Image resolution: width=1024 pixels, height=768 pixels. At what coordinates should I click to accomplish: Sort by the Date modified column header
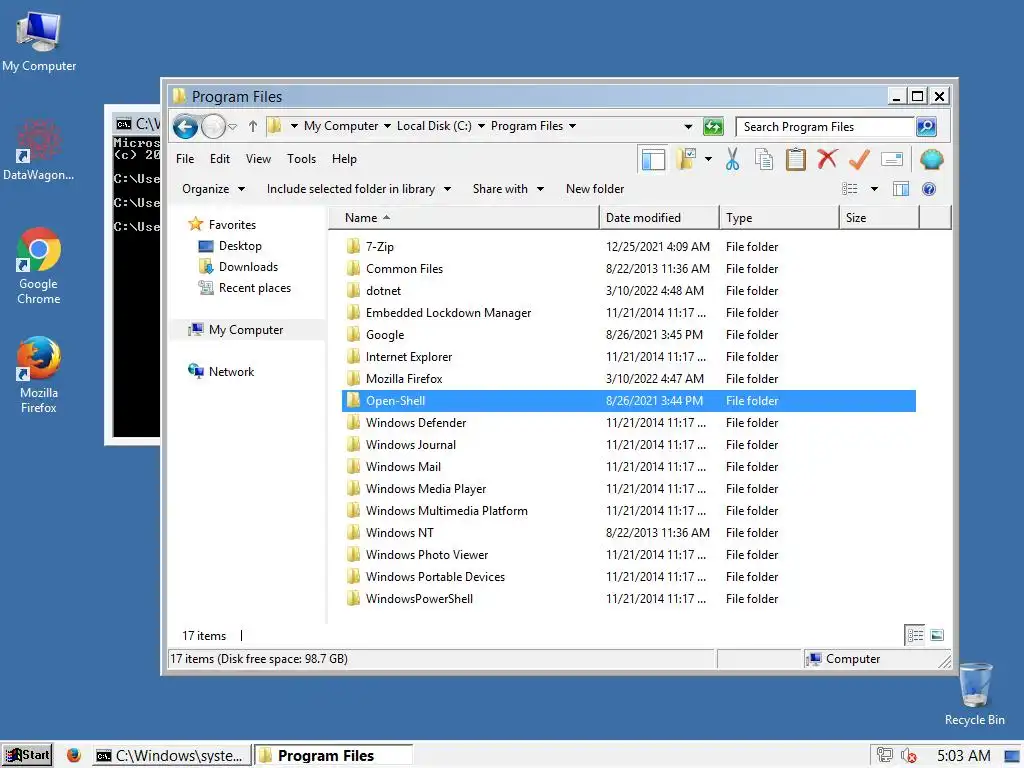coord(659,217)
